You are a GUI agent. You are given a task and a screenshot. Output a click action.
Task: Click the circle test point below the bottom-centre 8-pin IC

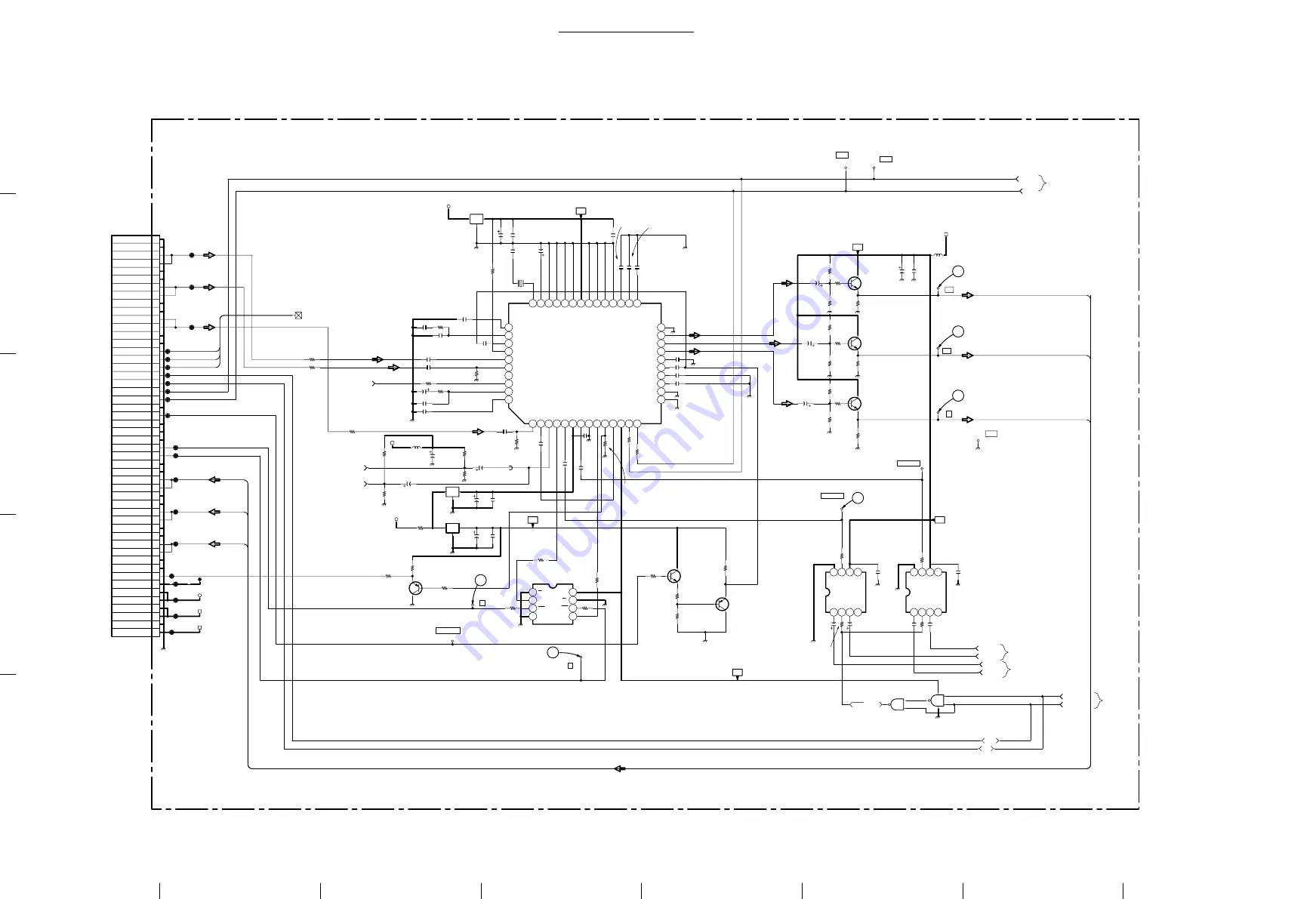click(x=553, y=652)
